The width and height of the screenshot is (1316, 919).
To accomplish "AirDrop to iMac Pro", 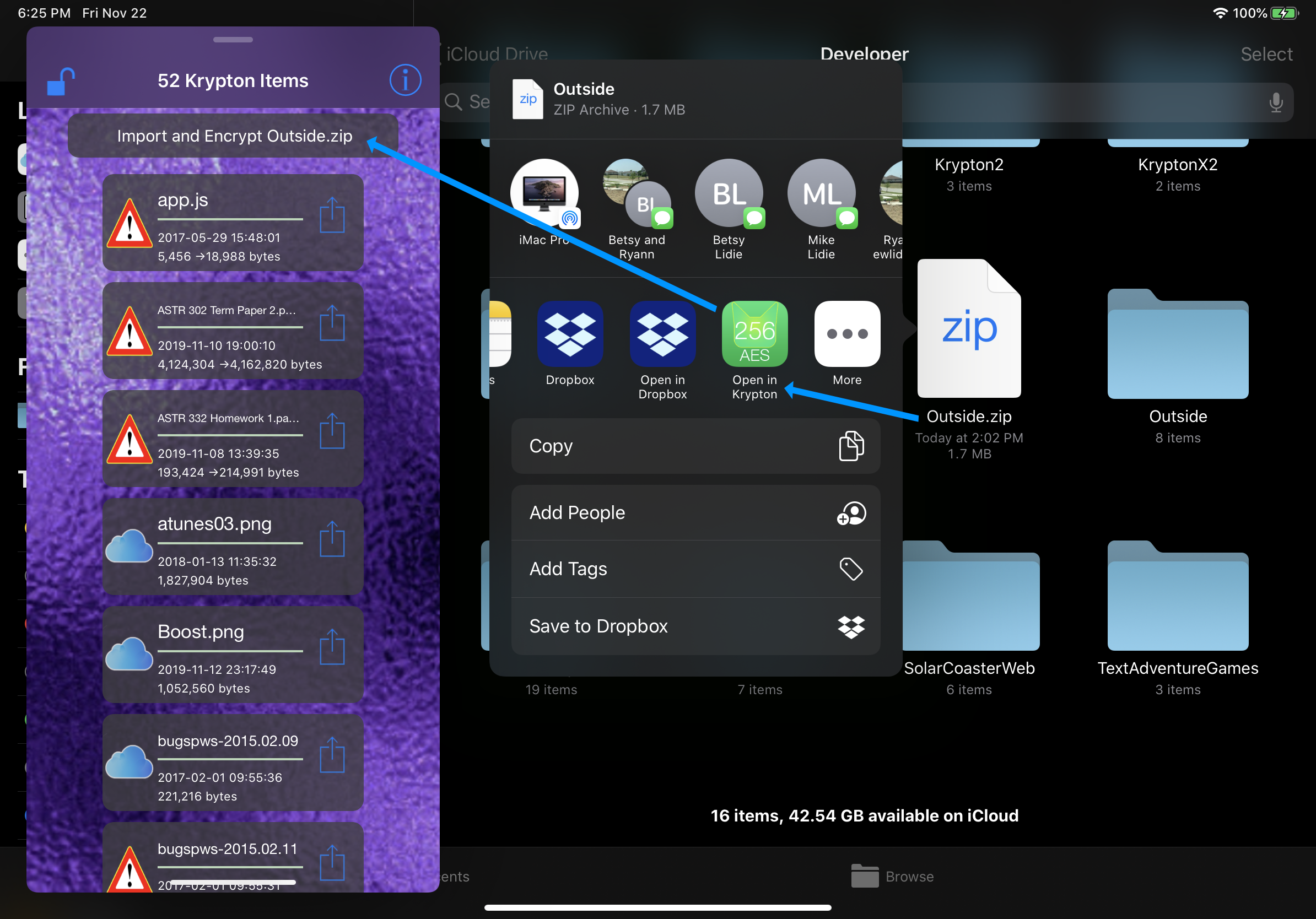I will point(544,193).
